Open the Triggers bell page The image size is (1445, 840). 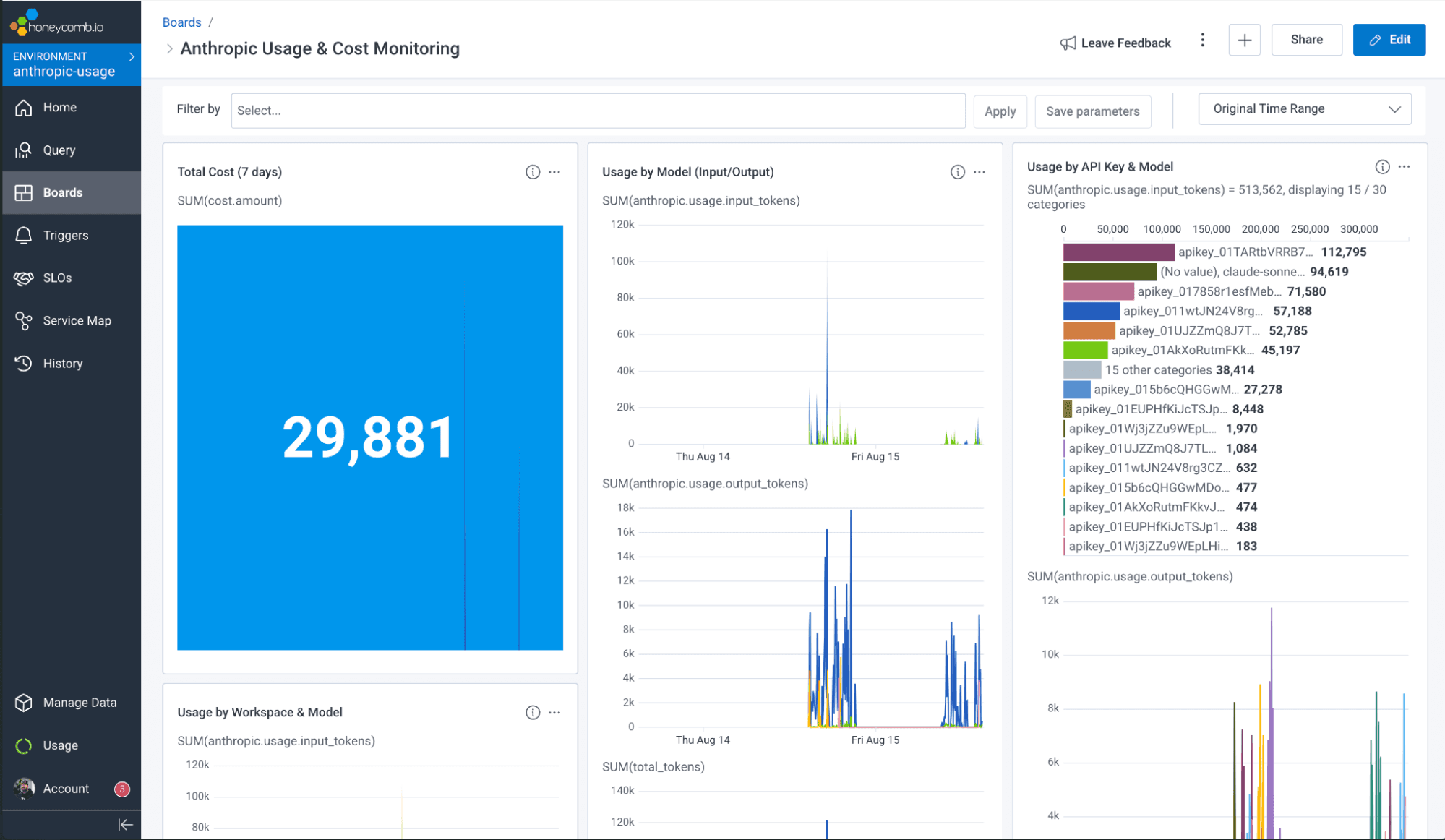pos(65,236)
